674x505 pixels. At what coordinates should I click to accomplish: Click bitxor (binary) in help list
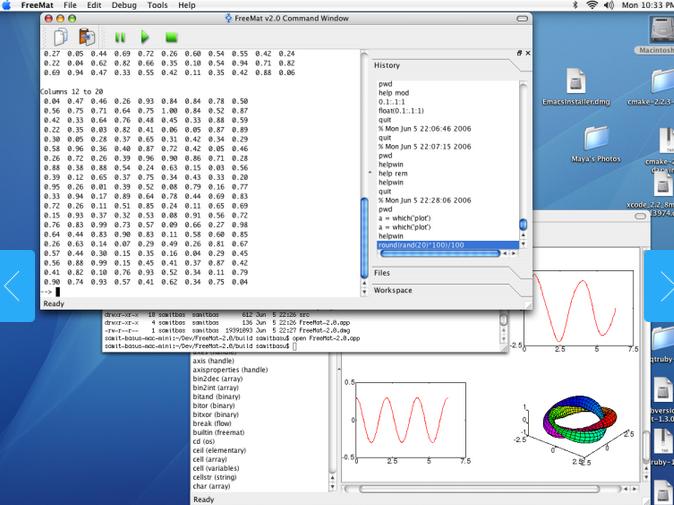(215, 414)
